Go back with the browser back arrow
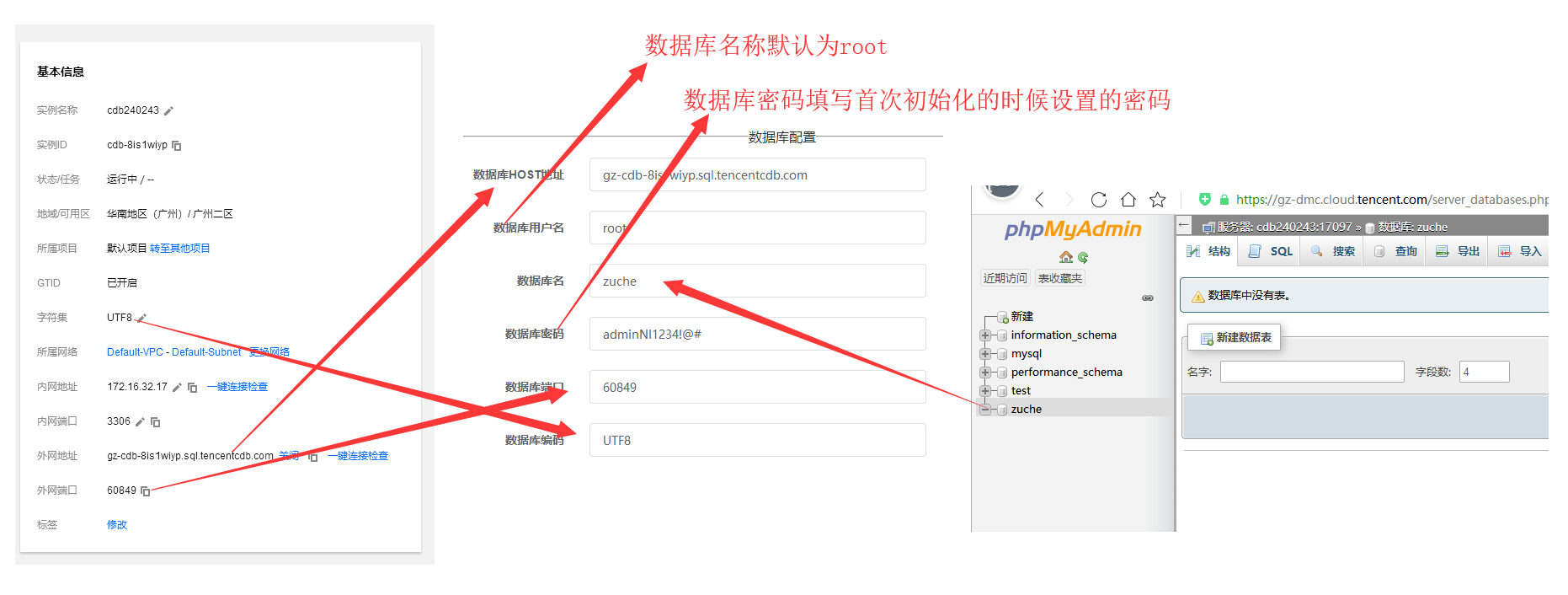 tap(1040, 200)
